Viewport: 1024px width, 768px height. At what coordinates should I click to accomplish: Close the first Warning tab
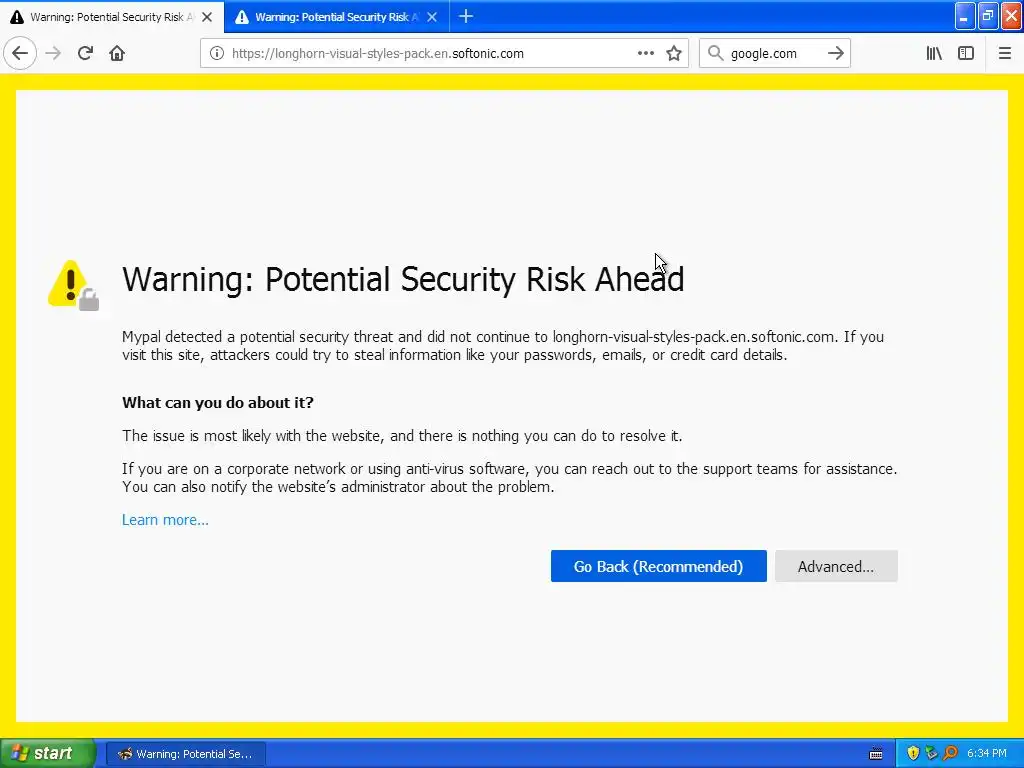point(207,17)
